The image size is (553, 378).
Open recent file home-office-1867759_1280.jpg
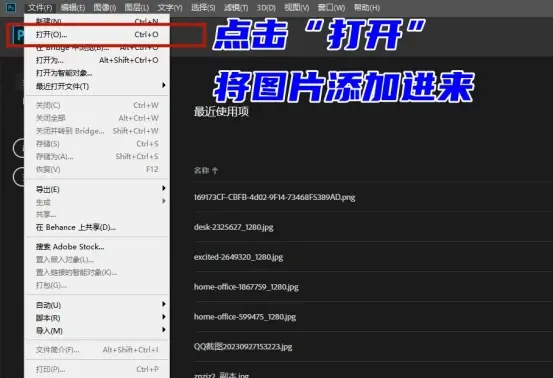[x=246, y=287]
